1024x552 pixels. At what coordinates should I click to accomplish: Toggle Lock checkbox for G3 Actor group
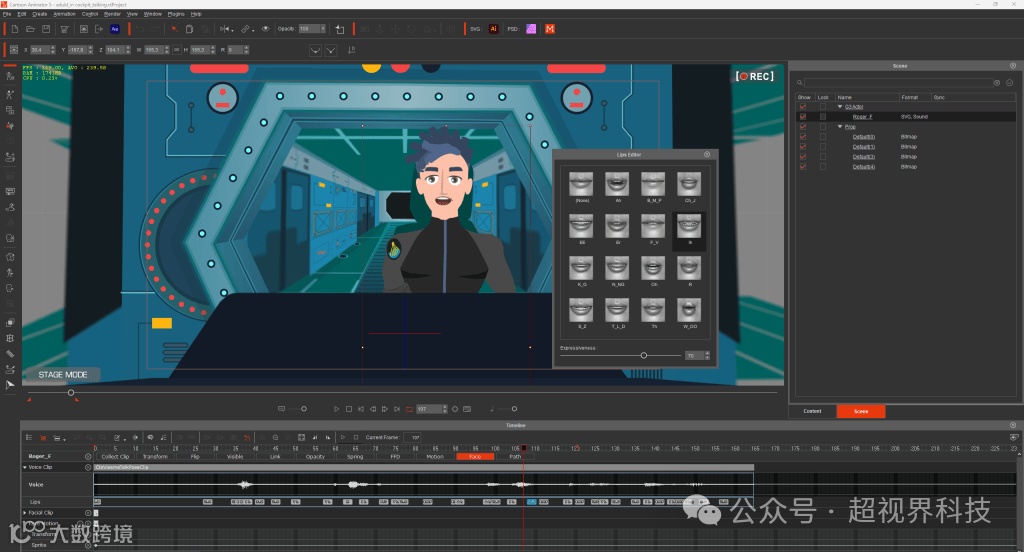click(823, 106)
